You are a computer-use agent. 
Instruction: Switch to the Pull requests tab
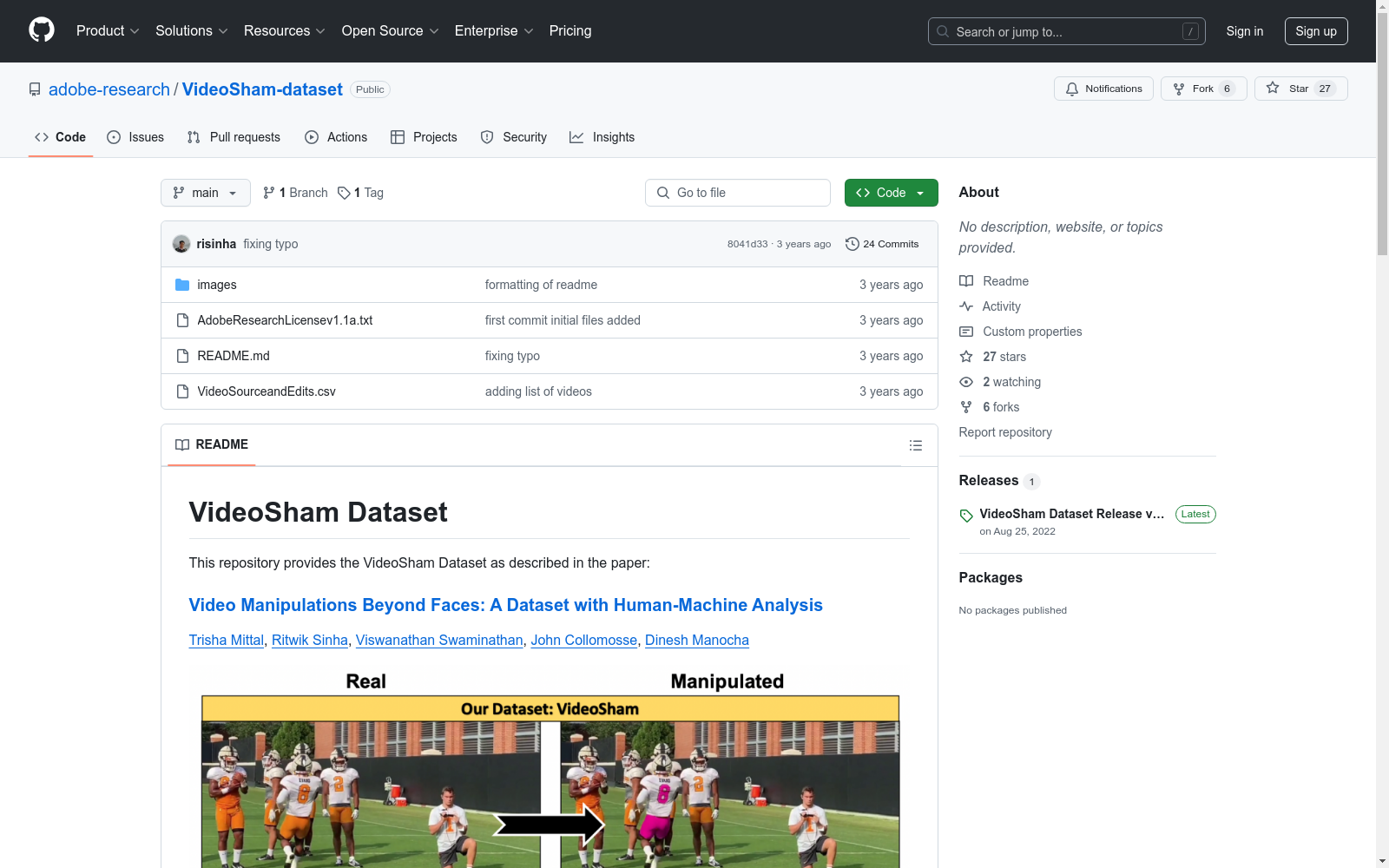(x=234, y=137)
